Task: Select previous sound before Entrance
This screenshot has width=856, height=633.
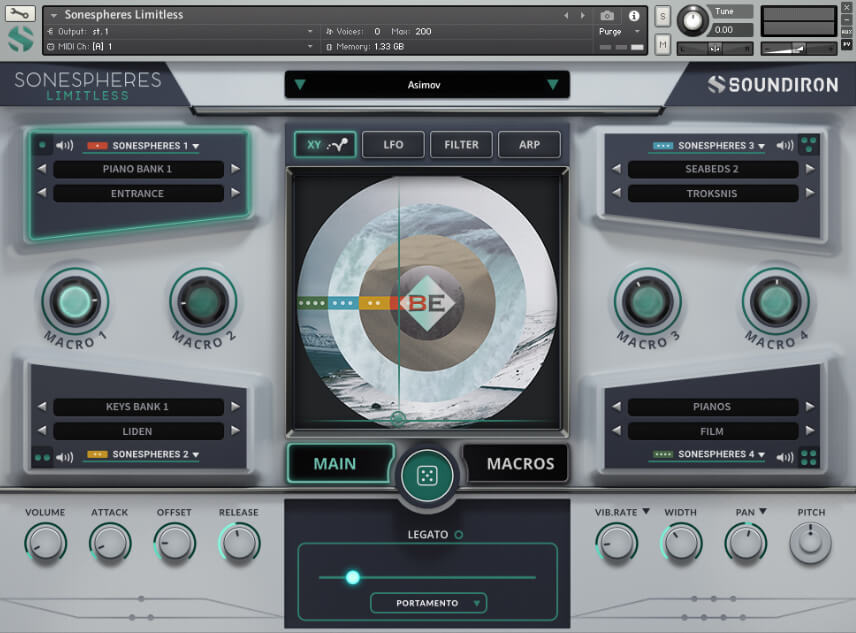Action: (x=41, y=193)
